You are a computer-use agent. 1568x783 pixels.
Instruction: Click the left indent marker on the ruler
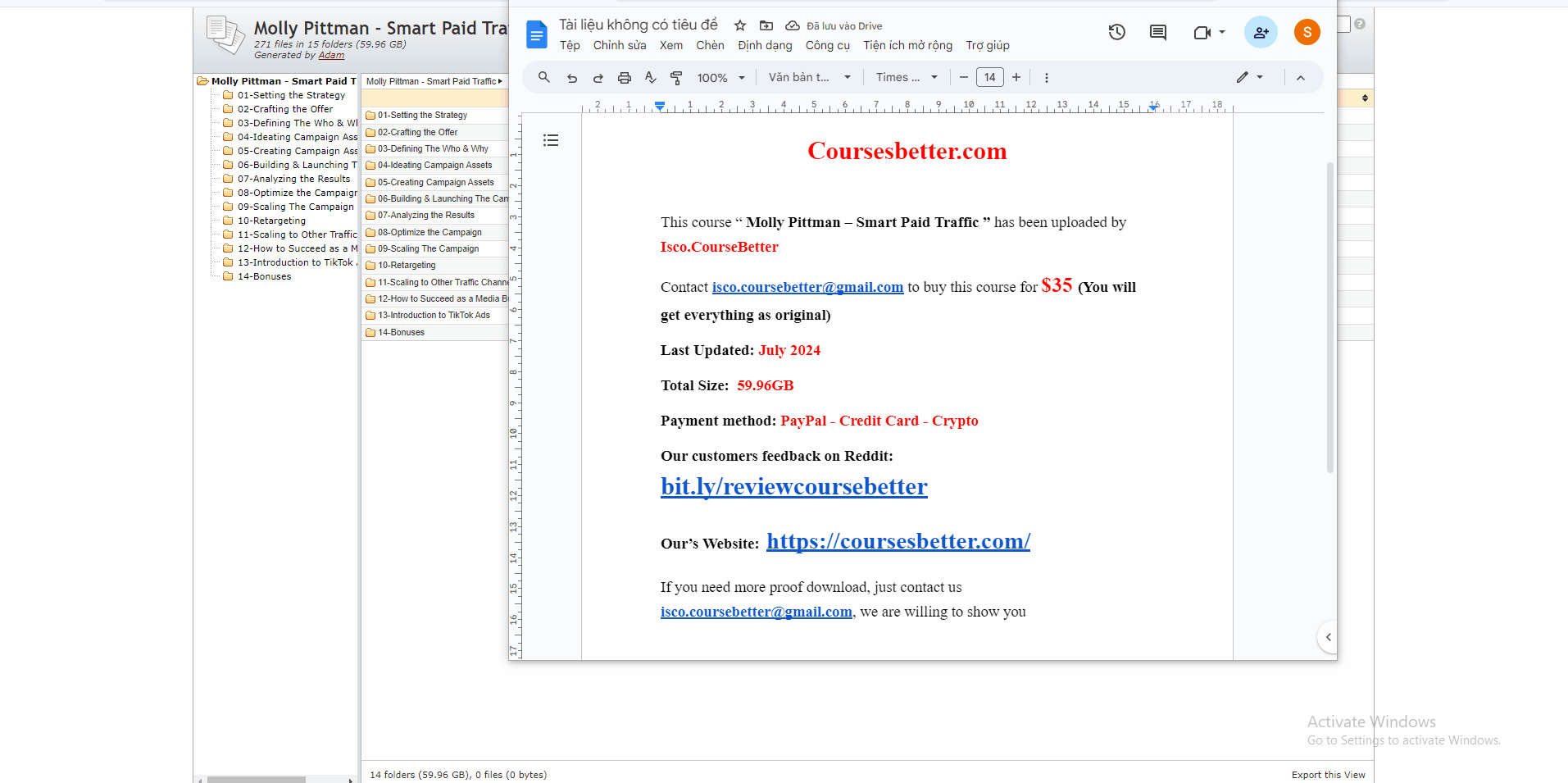click(x=660, y=106)
